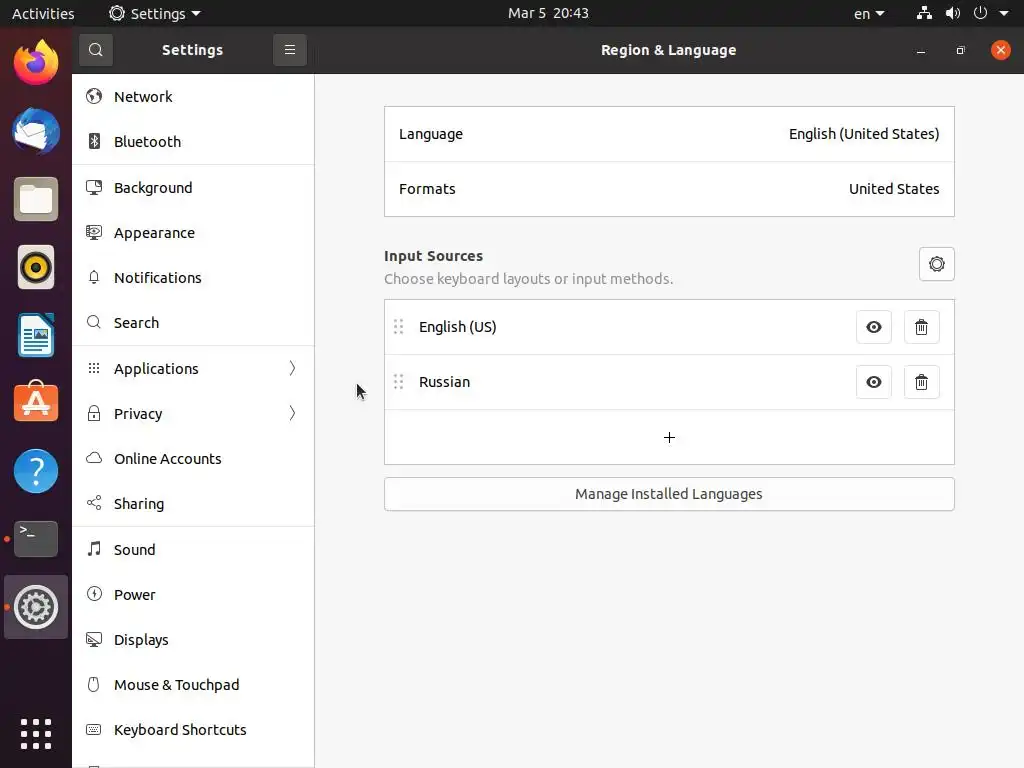
Task: Open Firefox from the dock
Action: point(36,64)
